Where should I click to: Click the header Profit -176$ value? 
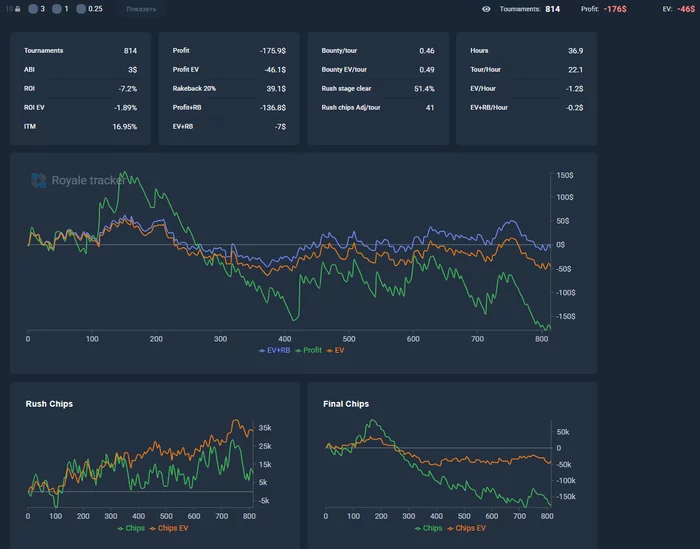(x=615, y=9)
